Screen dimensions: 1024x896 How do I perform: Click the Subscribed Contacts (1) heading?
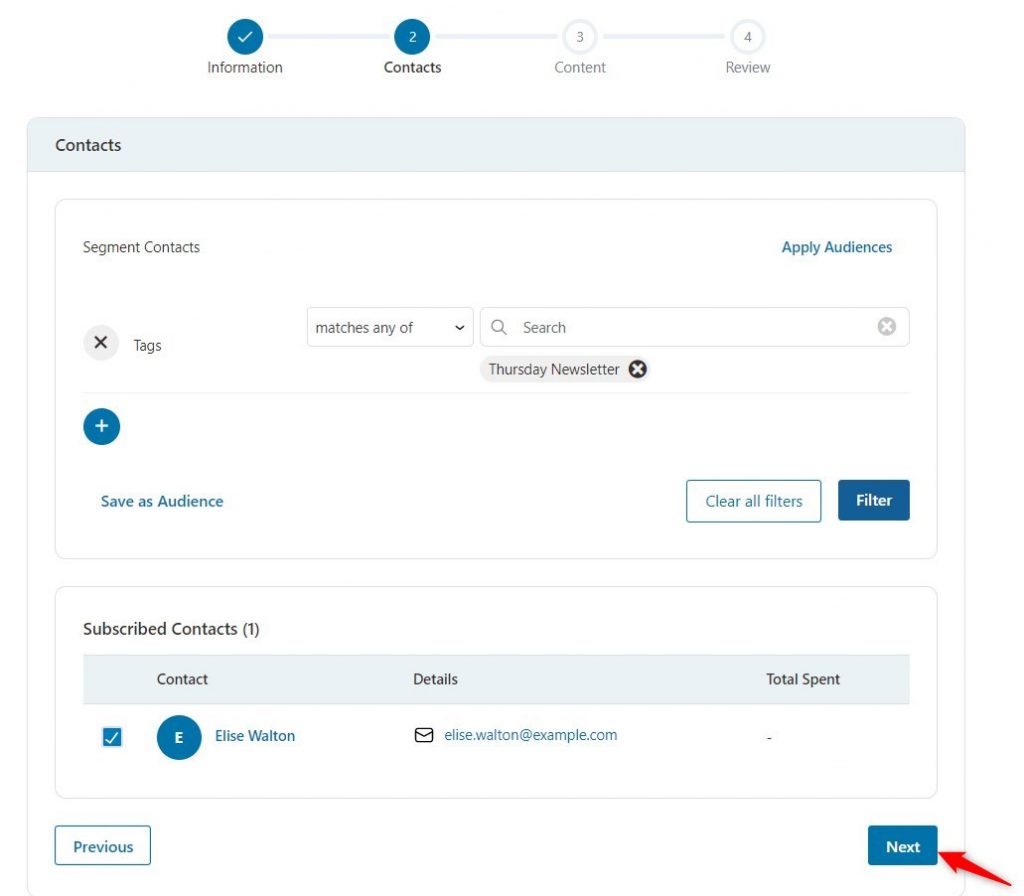(171, 629)
